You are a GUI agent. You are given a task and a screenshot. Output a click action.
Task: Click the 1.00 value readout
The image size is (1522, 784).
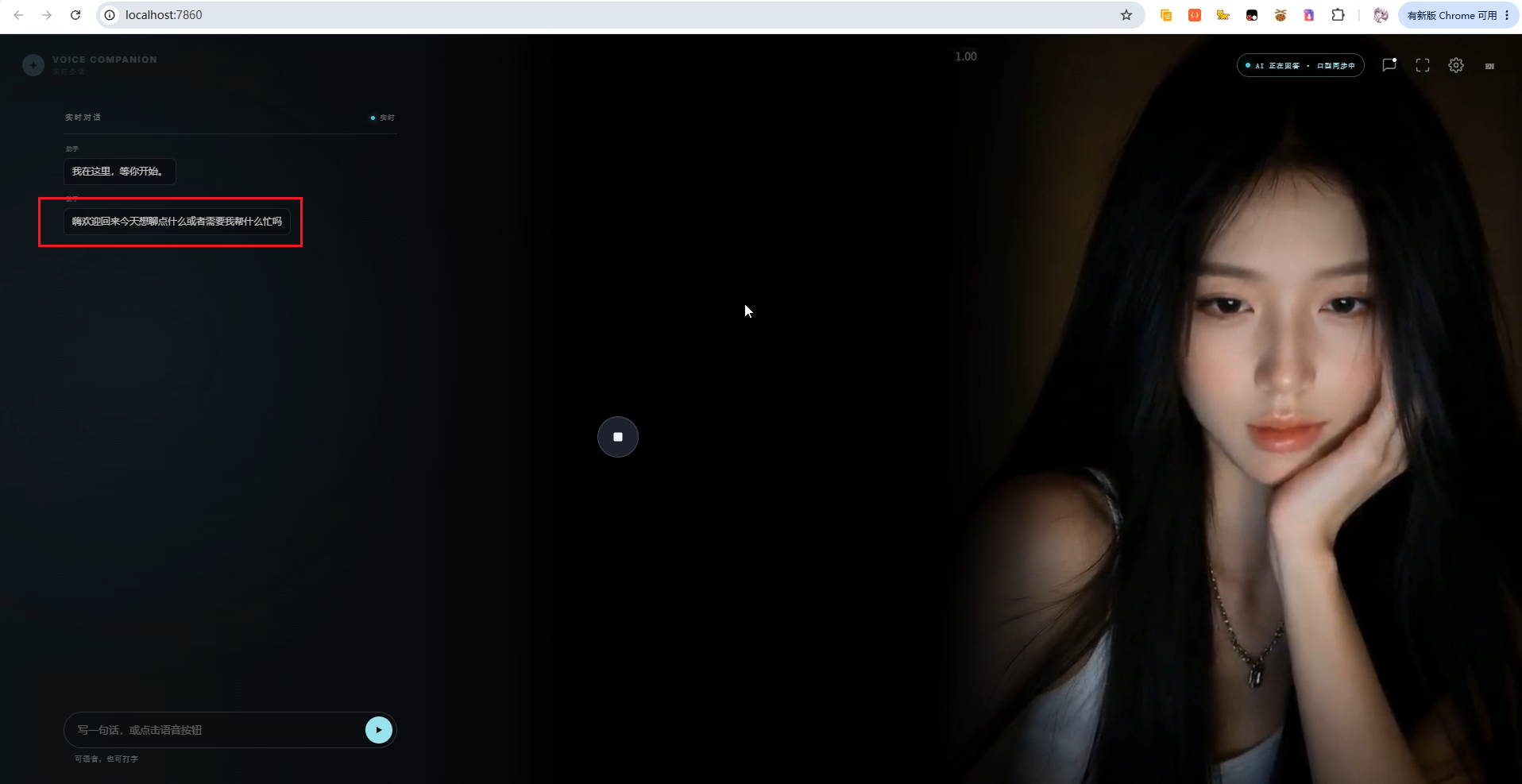point(966,56)
